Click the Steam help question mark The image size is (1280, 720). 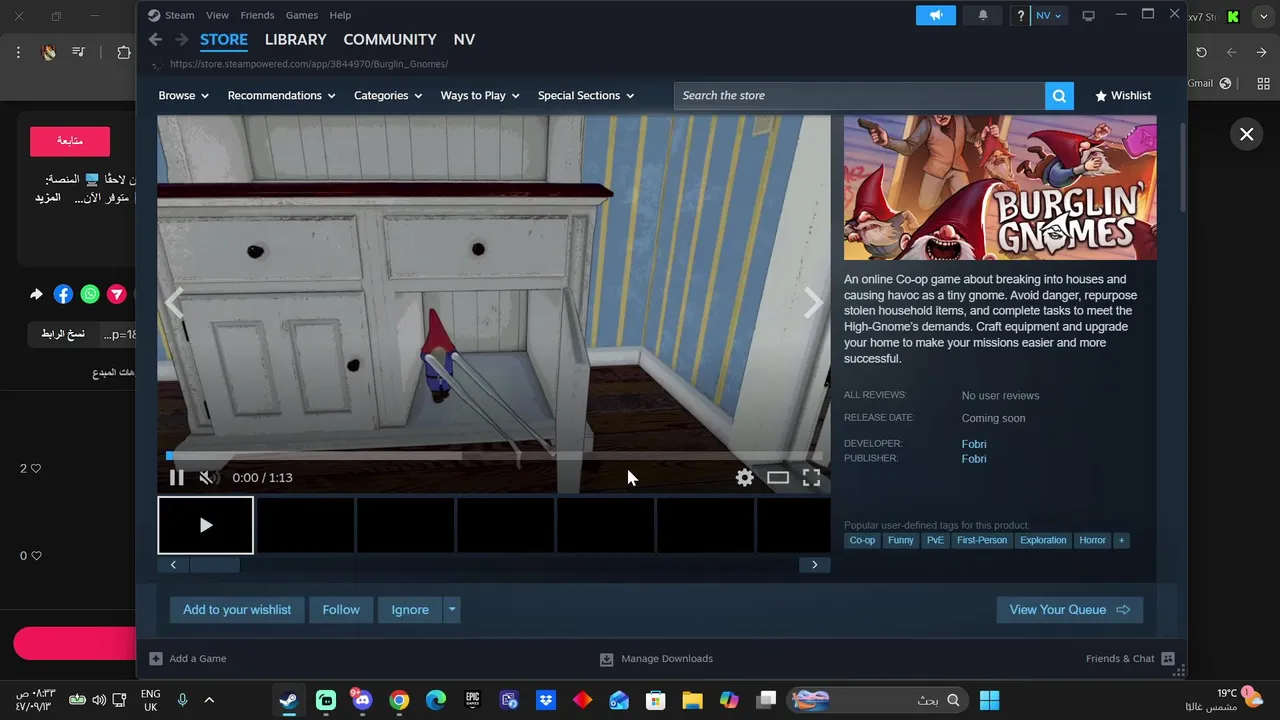[1020, 15]
